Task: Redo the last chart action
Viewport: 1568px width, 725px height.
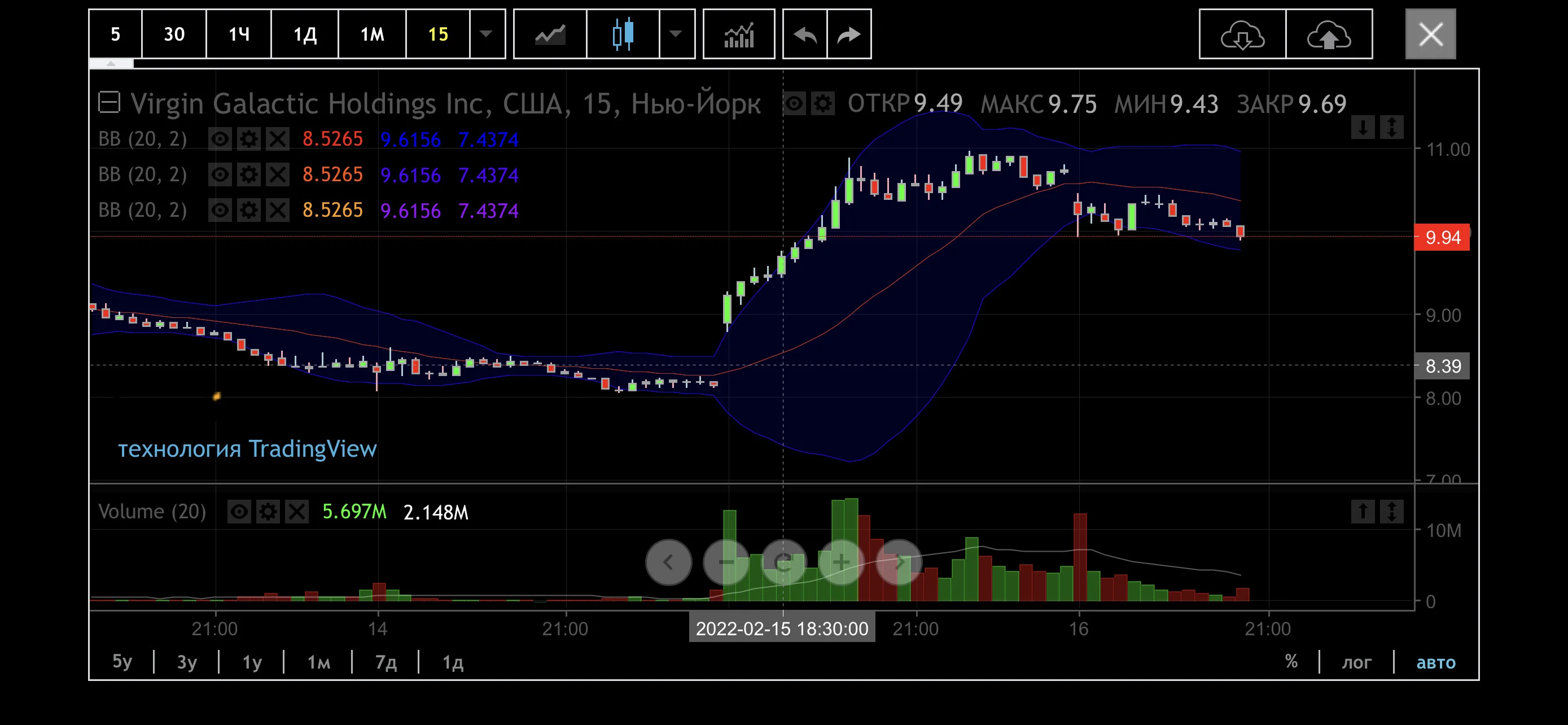Action: [x=849, y=34]
